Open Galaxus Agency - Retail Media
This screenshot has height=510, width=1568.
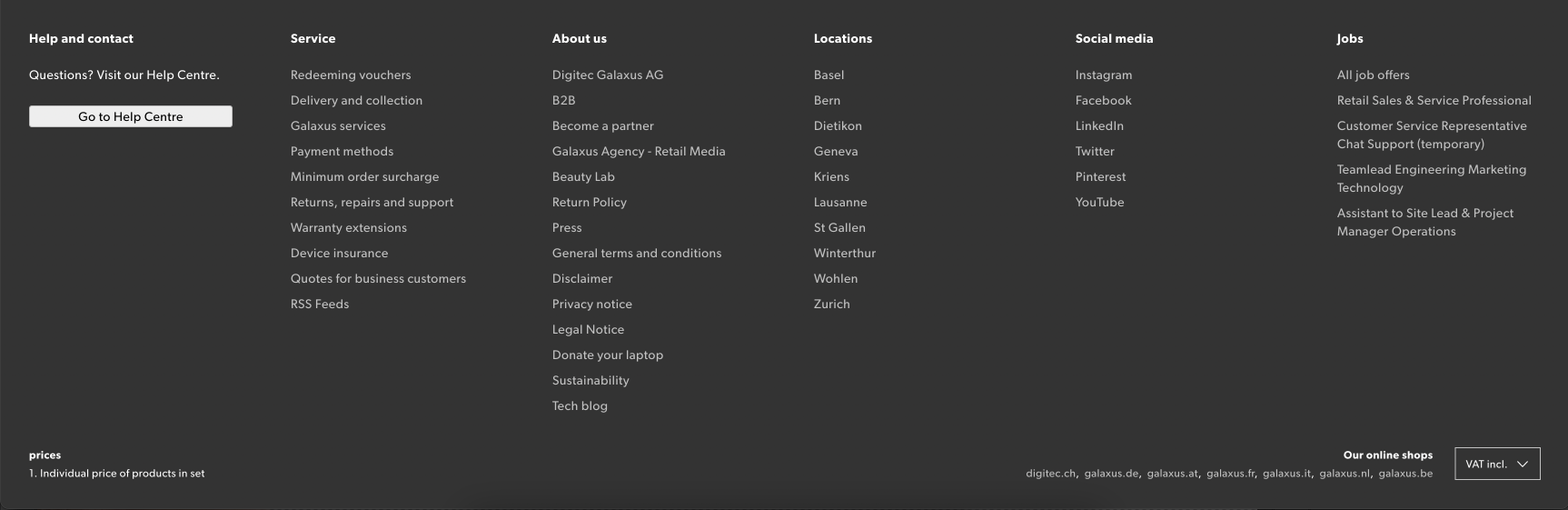(x=639, y=151)
